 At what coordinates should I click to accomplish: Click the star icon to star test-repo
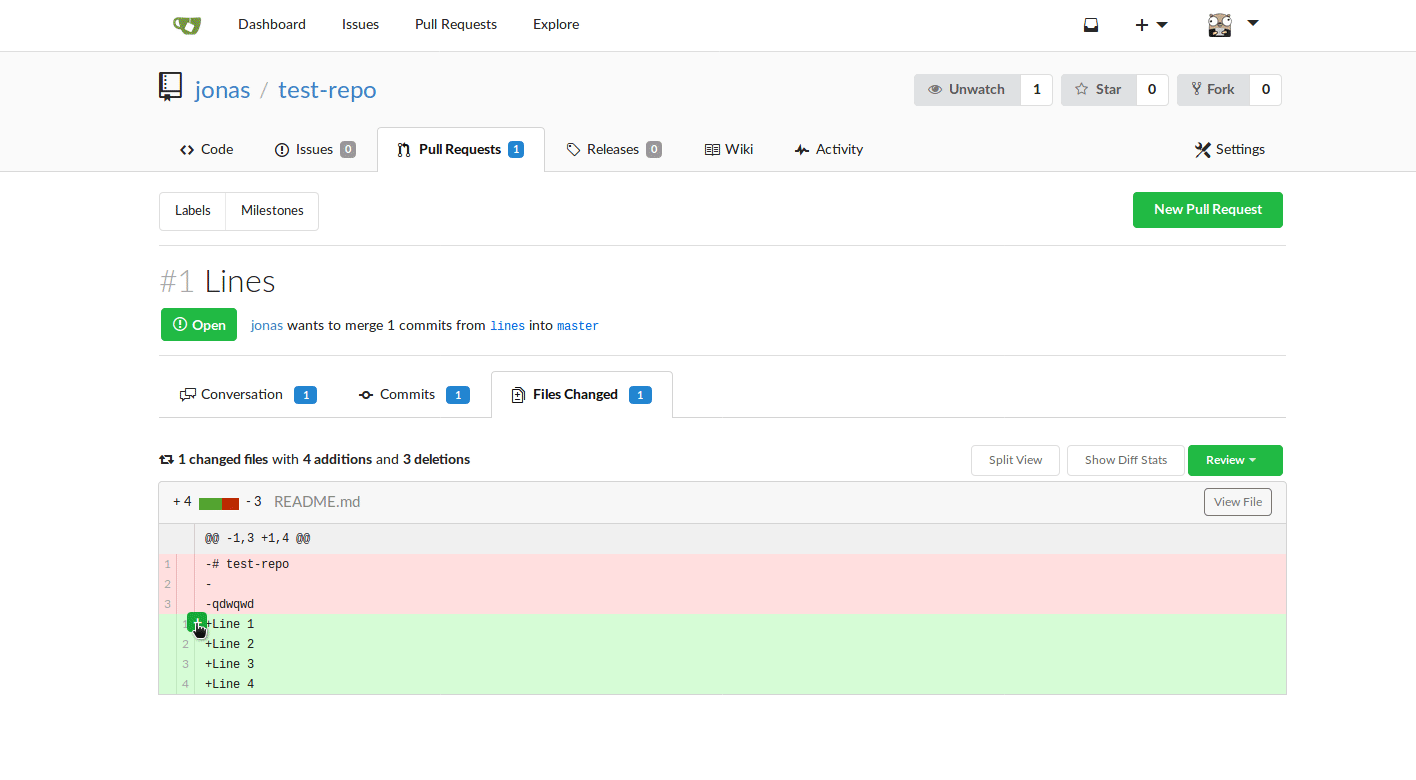click(x=1079, y=89)
